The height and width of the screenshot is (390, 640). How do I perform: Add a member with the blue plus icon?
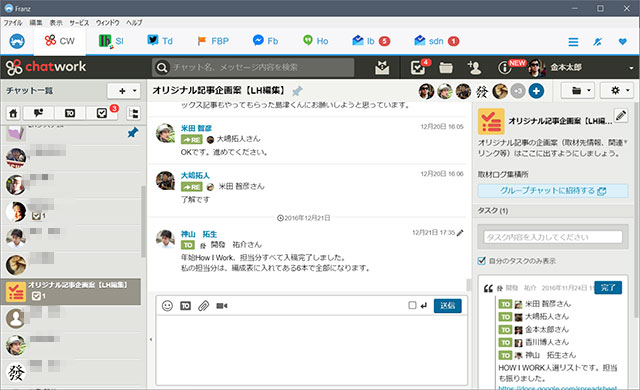536,91
